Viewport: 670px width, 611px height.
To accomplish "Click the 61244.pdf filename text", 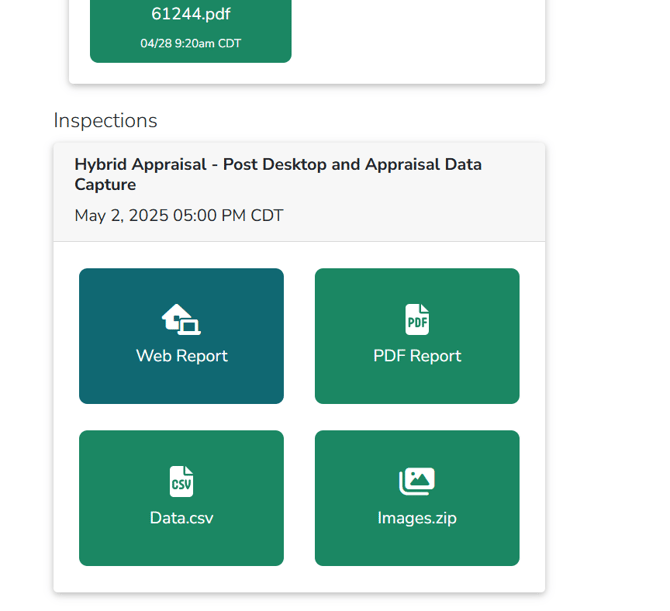I will (190, 14).
